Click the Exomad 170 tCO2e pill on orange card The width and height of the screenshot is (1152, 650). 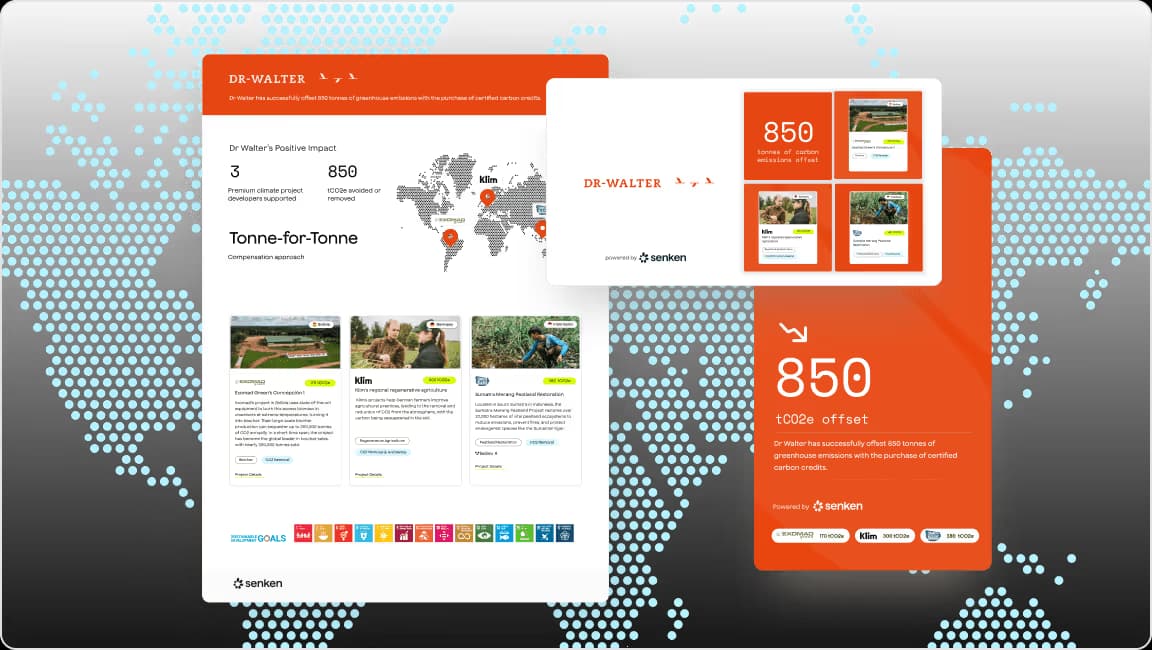810,535
